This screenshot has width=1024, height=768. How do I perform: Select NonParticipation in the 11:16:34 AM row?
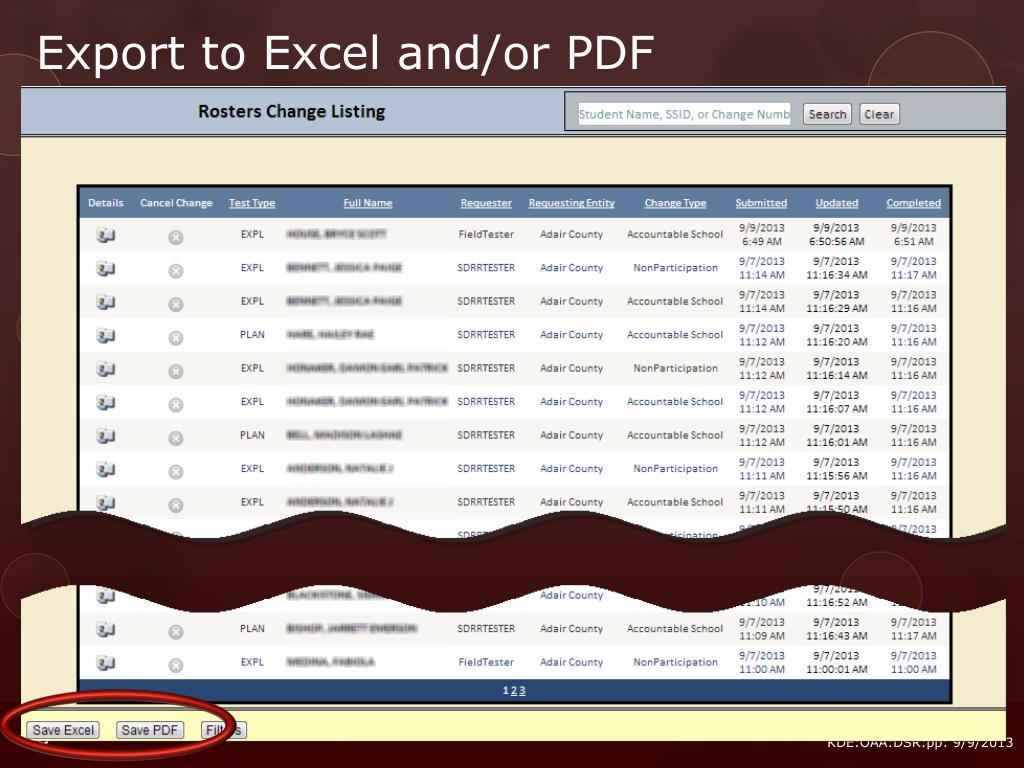click(x=675, y=268)
